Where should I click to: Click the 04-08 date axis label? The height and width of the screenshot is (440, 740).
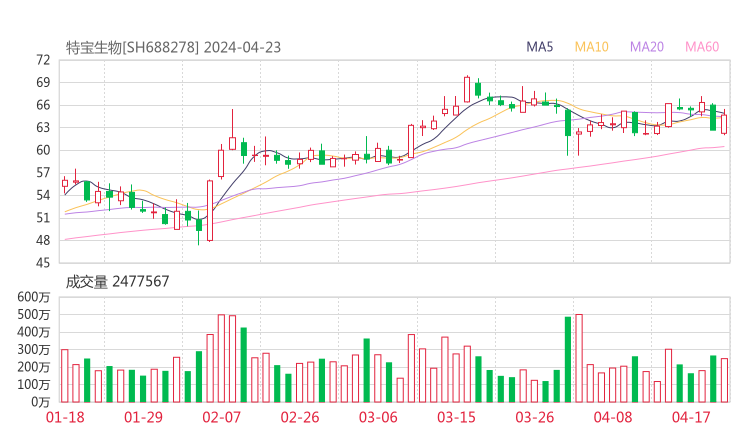click(613, 417)
